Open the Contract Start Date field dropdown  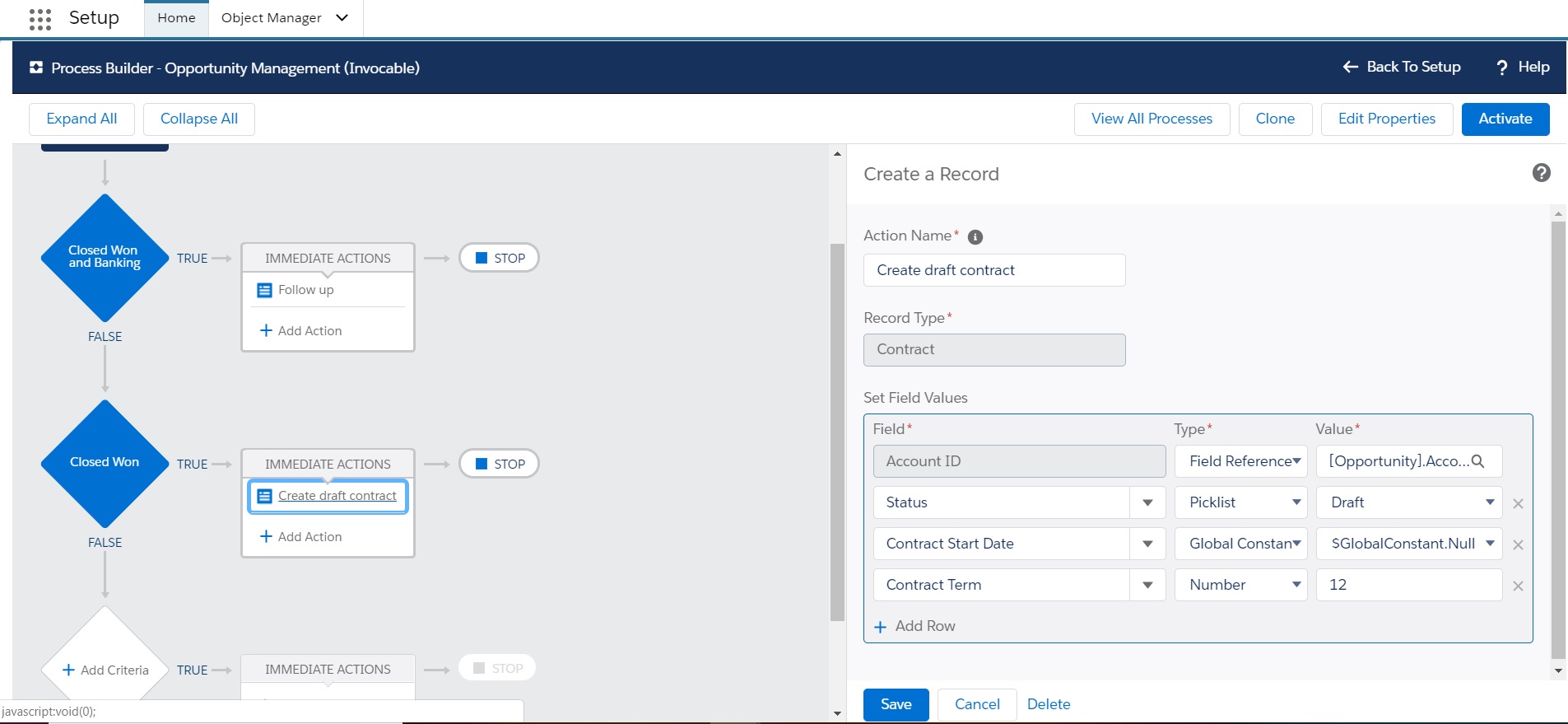[1147, 544]
